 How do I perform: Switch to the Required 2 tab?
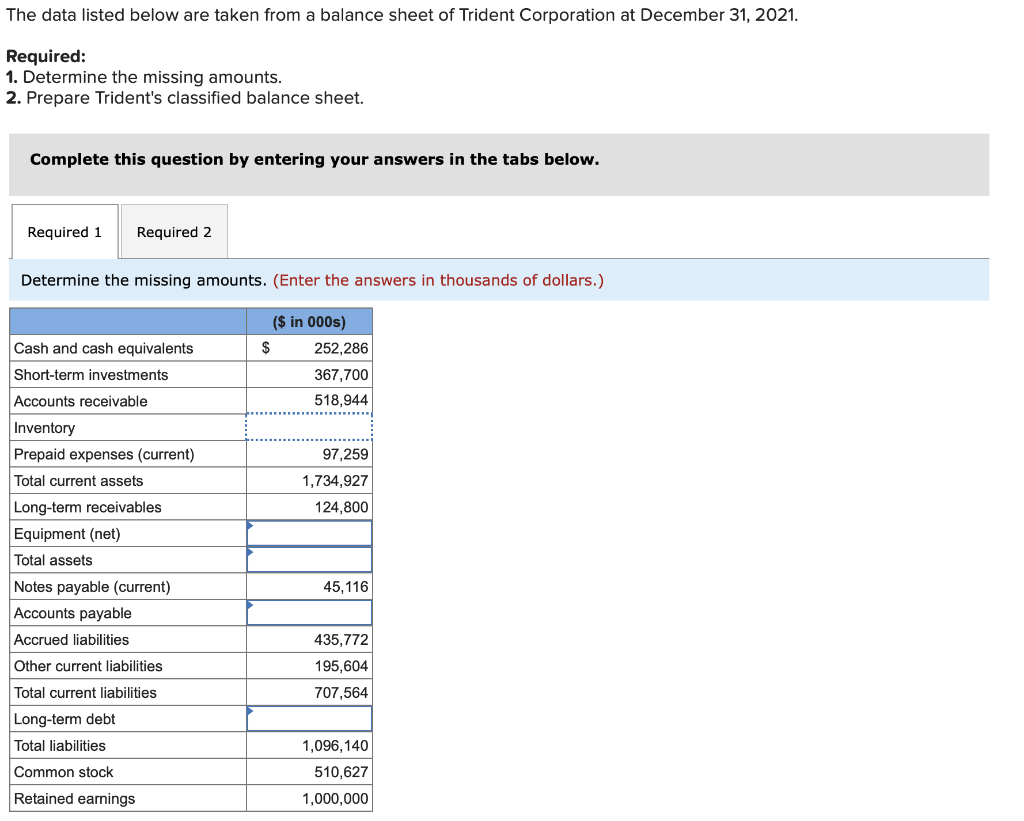pyautogui.click(x=173, y=231)
